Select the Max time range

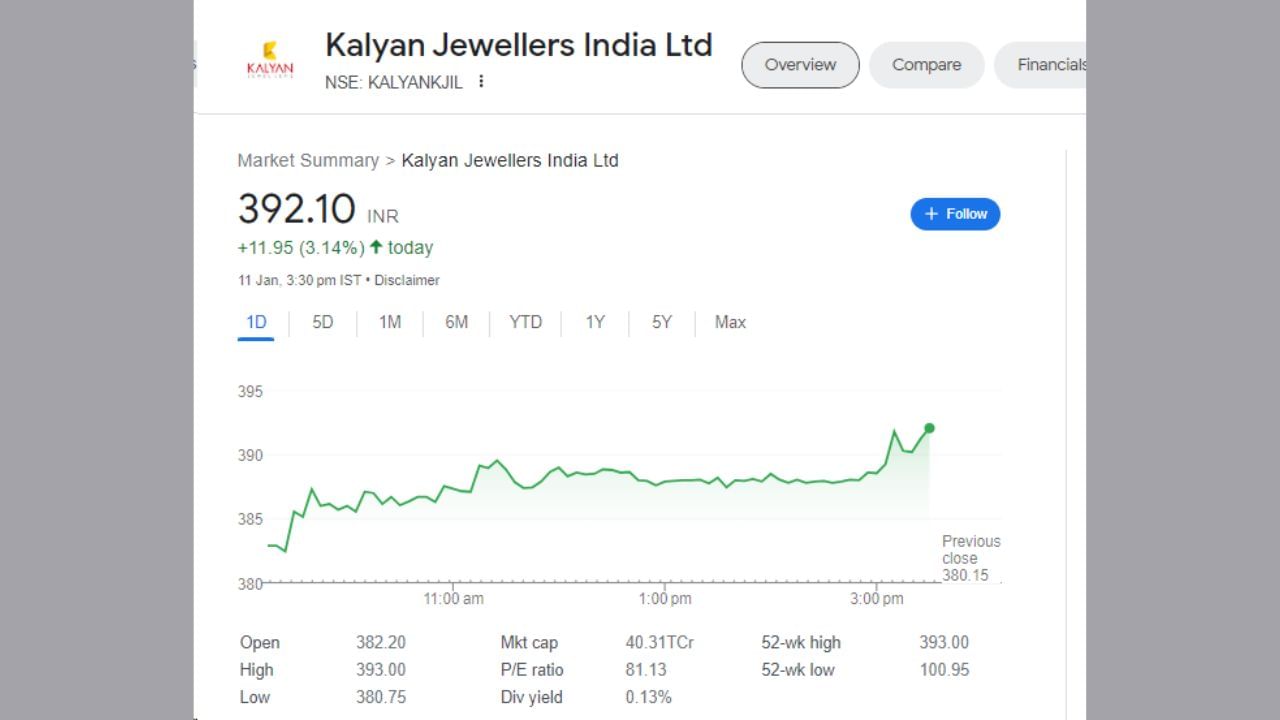[729, 322]
